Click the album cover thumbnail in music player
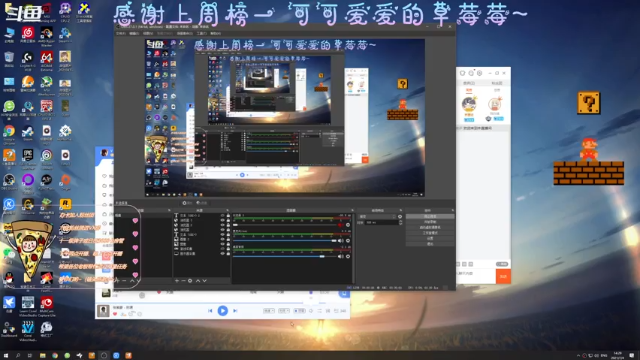Viewport: 640px width, 360px height. pyautogui.click(x=103, y=311)
